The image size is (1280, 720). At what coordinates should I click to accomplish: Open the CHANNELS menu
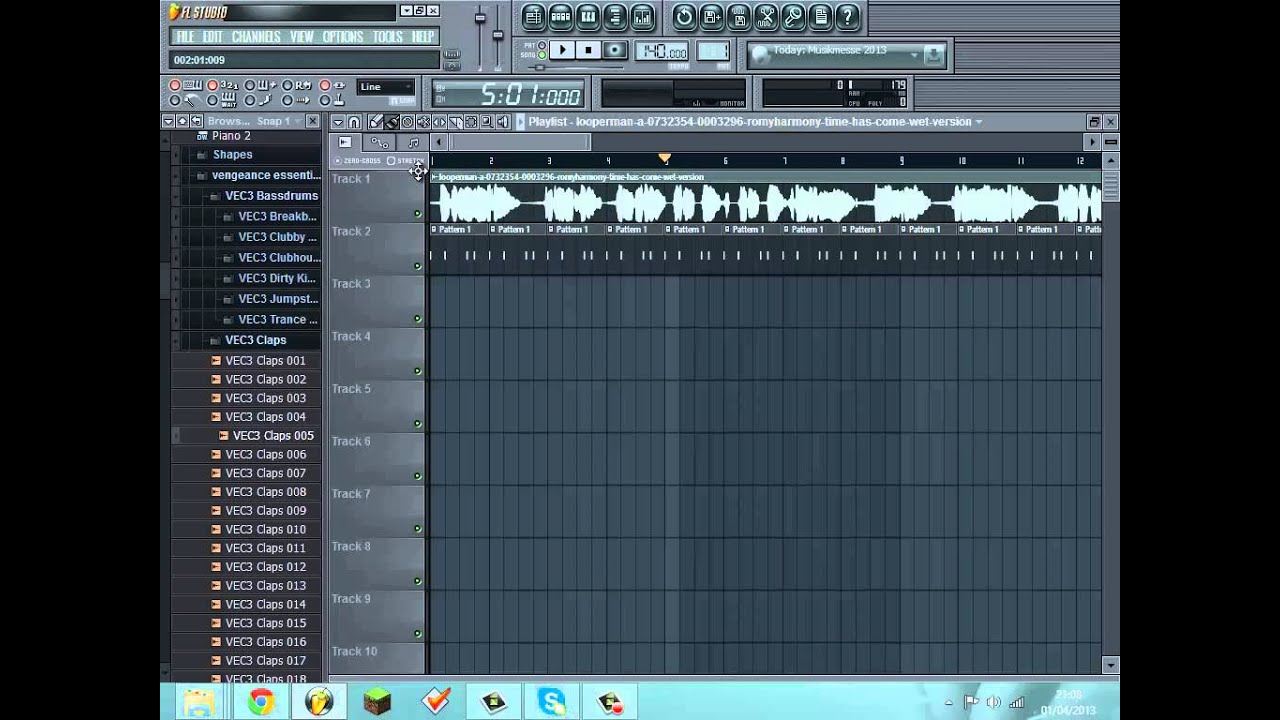point(256,37)
